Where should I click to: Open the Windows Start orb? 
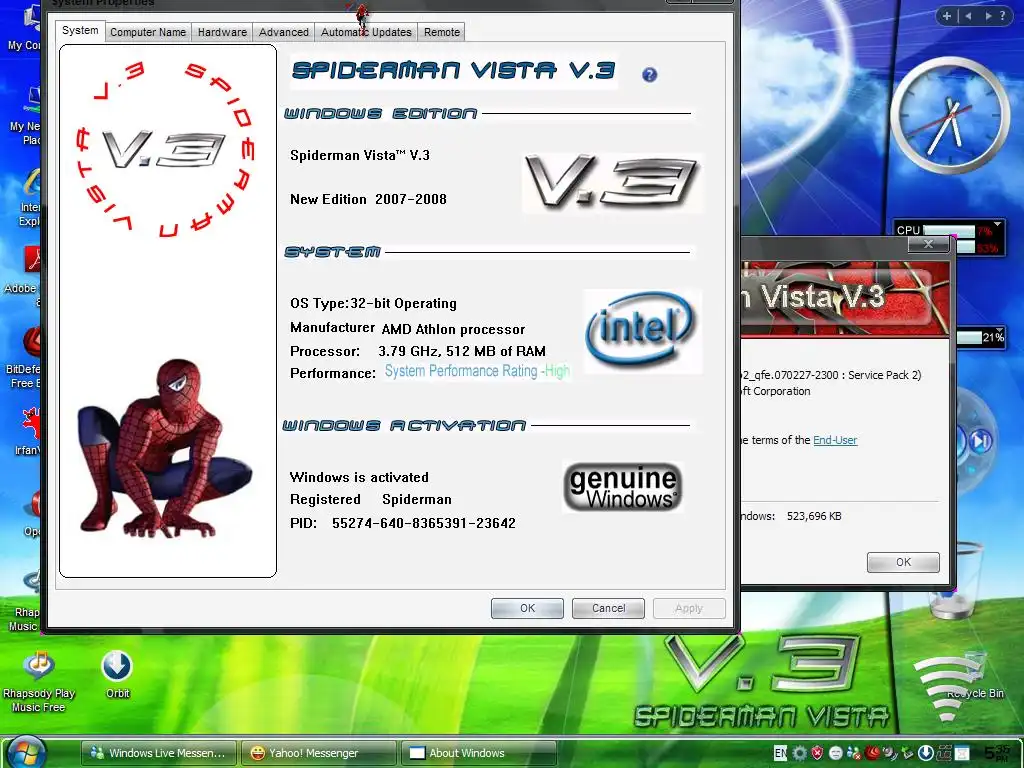(26, 753)
